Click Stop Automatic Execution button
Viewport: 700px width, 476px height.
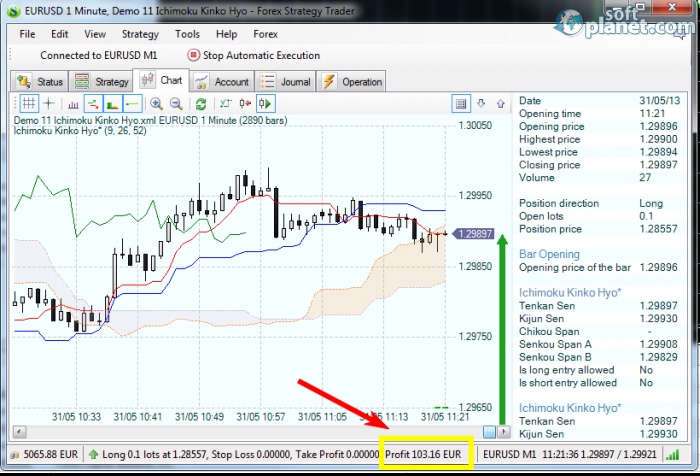[254, 55]
